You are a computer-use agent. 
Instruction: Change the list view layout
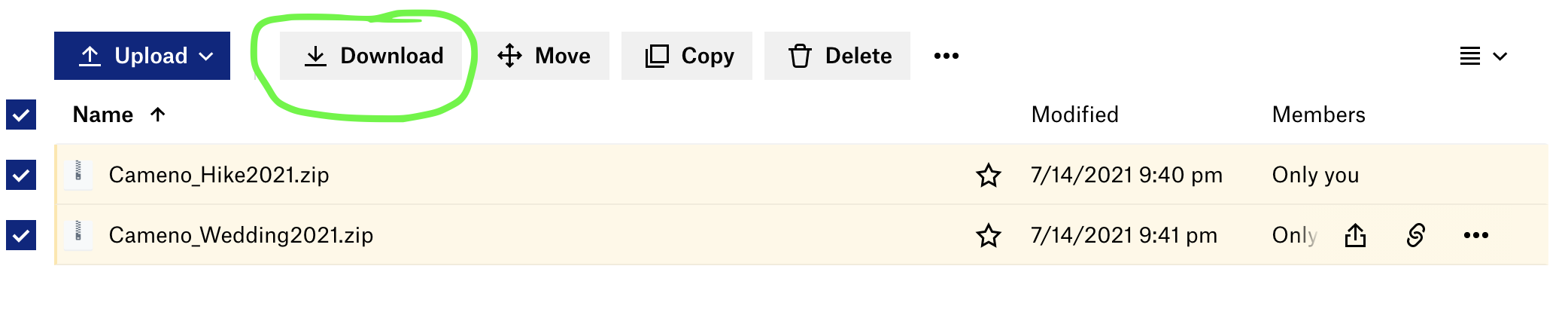(x=1470, y=57)
